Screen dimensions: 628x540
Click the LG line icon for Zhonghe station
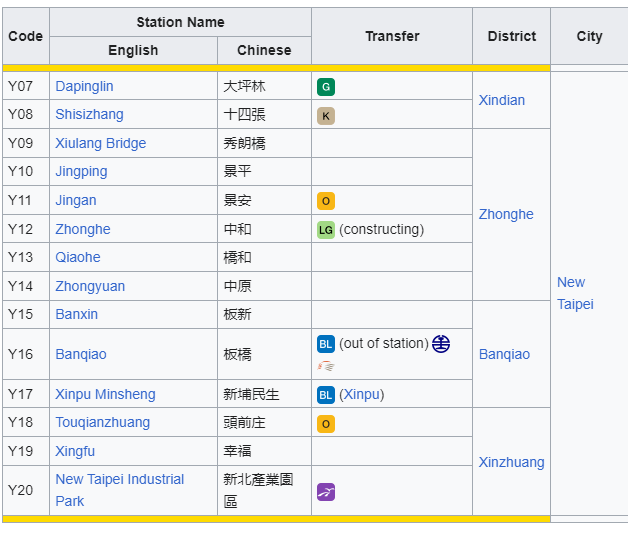[325, 230]
